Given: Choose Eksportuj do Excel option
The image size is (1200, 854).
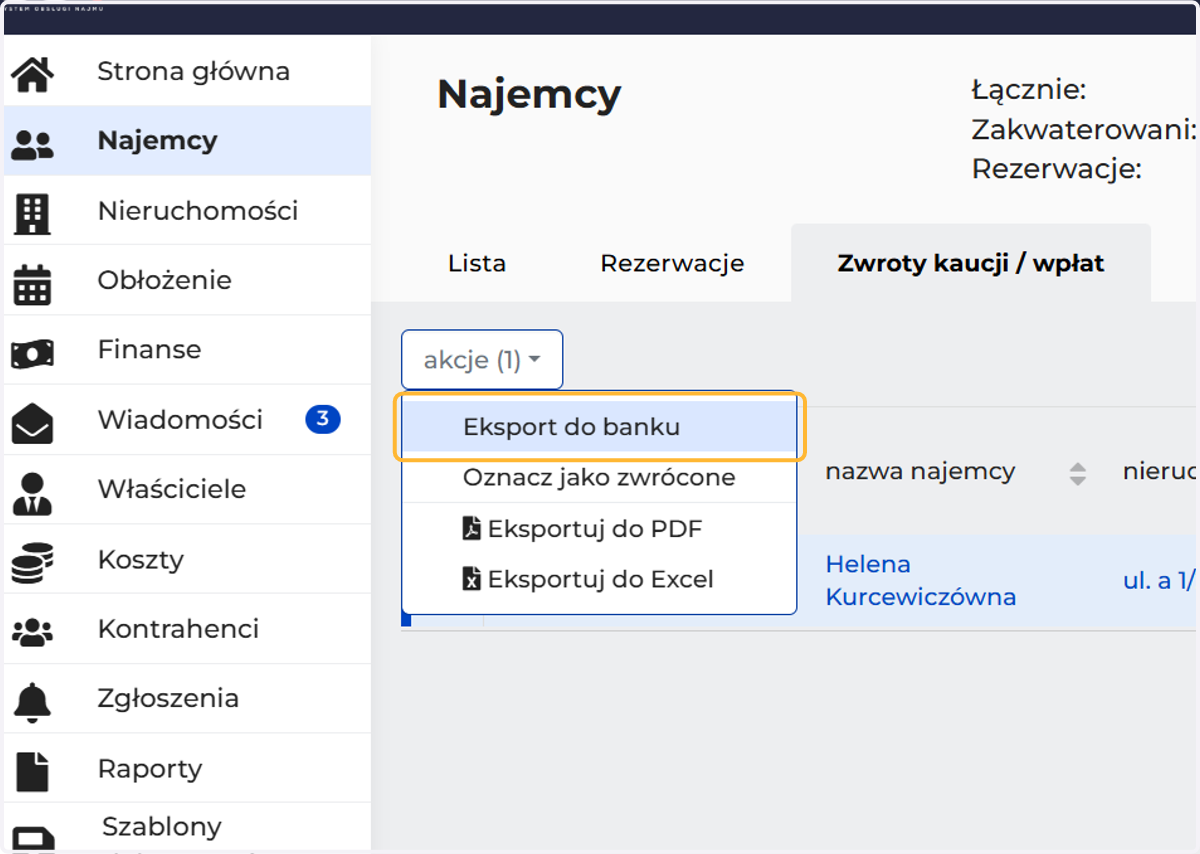Looking at the screenshot, I should (599, 578).
